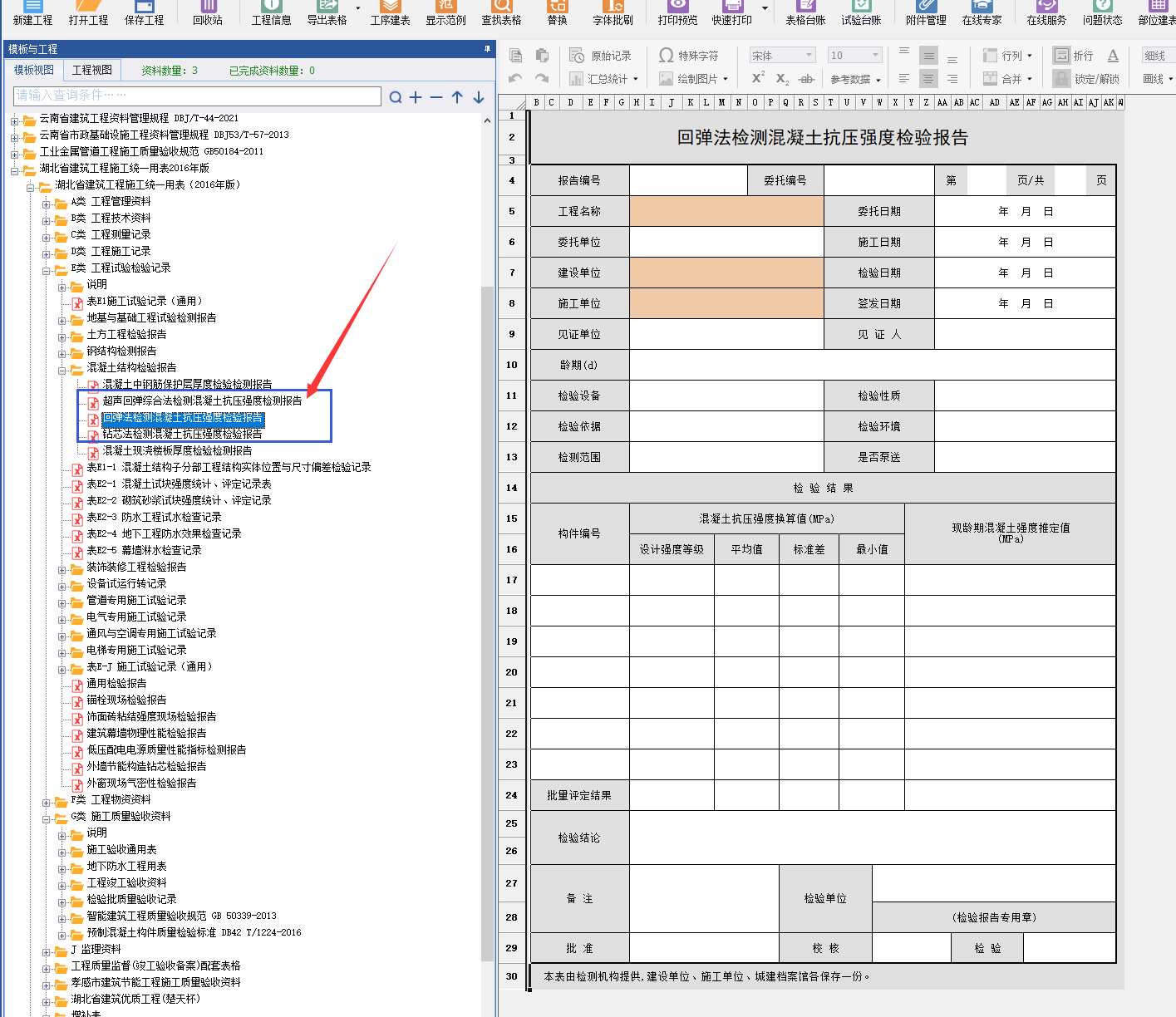Image resolution: width=1176 pixels, height=1017 pixels.
Task: Pin the 模板与工程 panel
Action: coord(487,49)
